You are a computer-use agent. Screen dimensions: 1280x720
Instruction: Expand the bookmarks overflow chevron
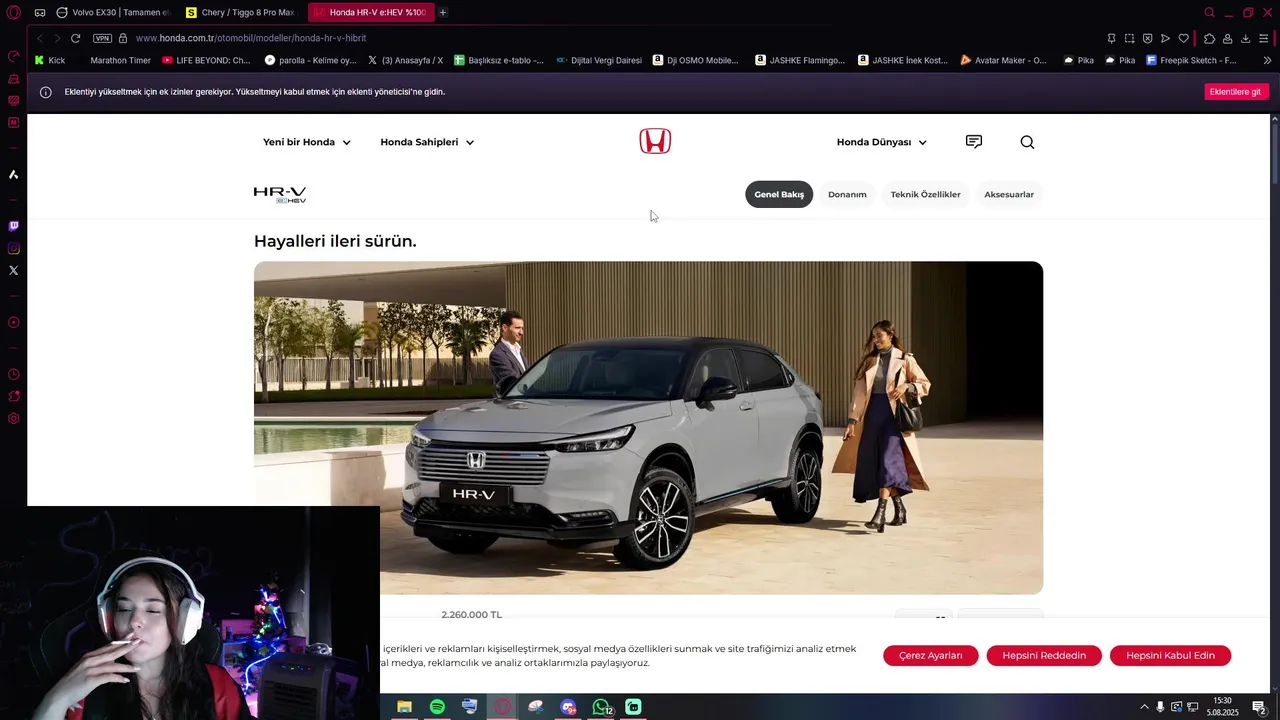(1267, 60)
